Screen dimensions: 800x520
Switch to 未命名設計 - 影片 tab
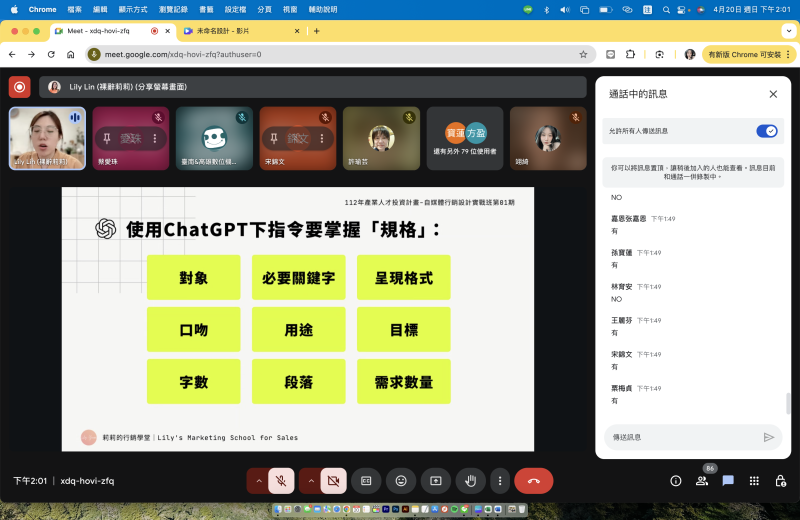tap(240, 31)
